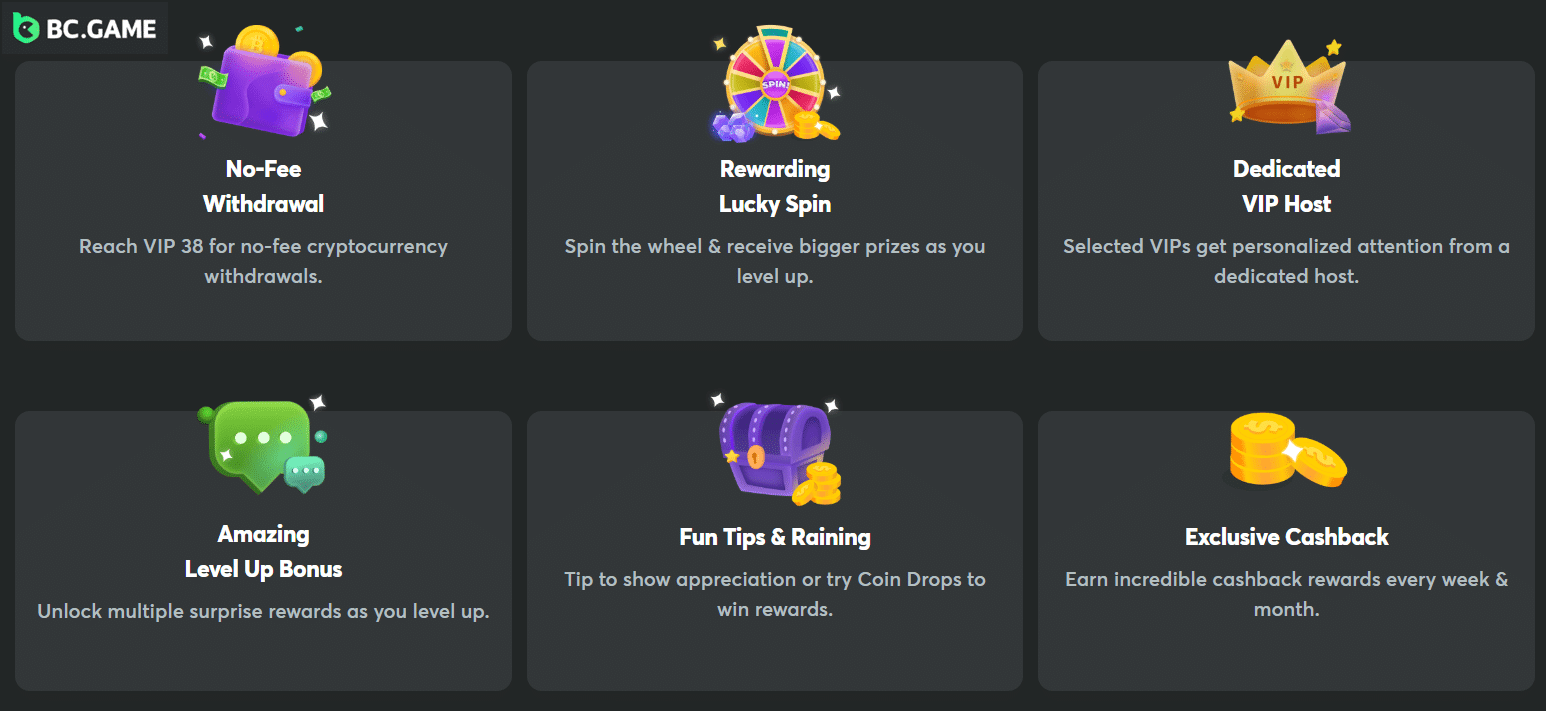Select the Fun Tips & Raining heading
Viewport: 1546px width, 711px height.
(x=775, y=537)
